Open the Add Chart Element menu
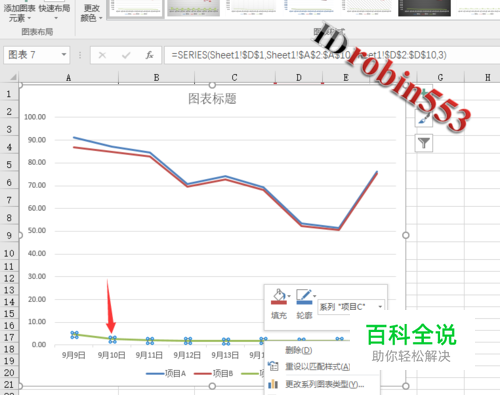500x395 pixels. (x=19, y=13)
